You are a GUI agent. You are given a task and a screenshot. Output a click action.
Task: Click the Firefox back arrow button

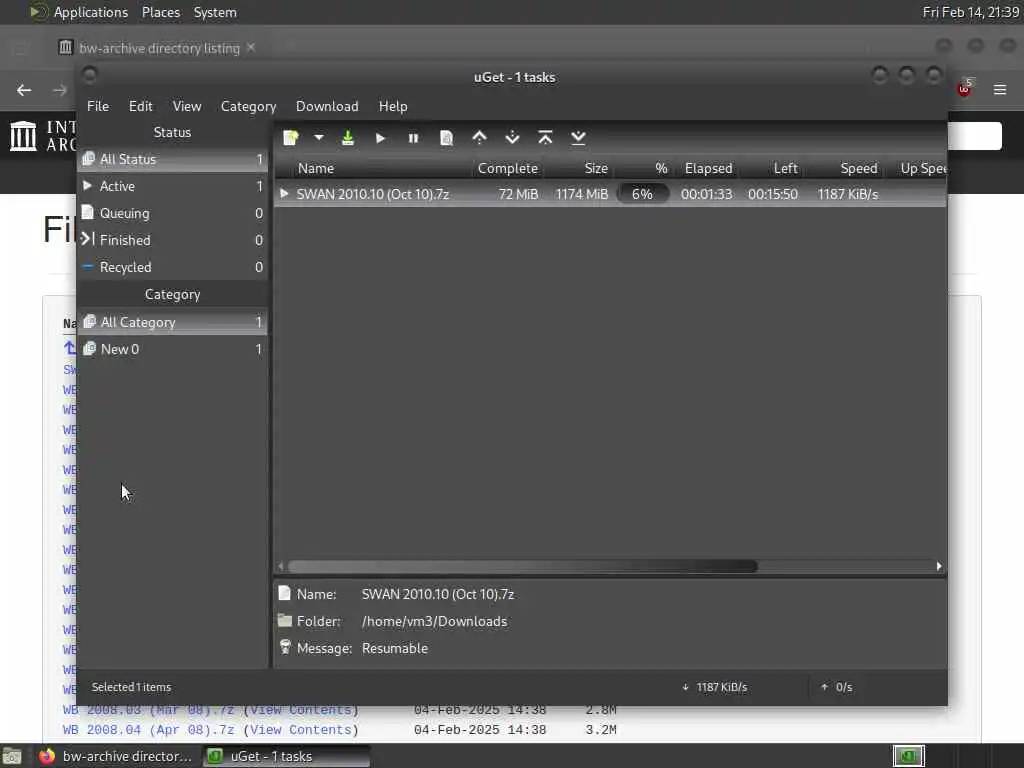24,90
